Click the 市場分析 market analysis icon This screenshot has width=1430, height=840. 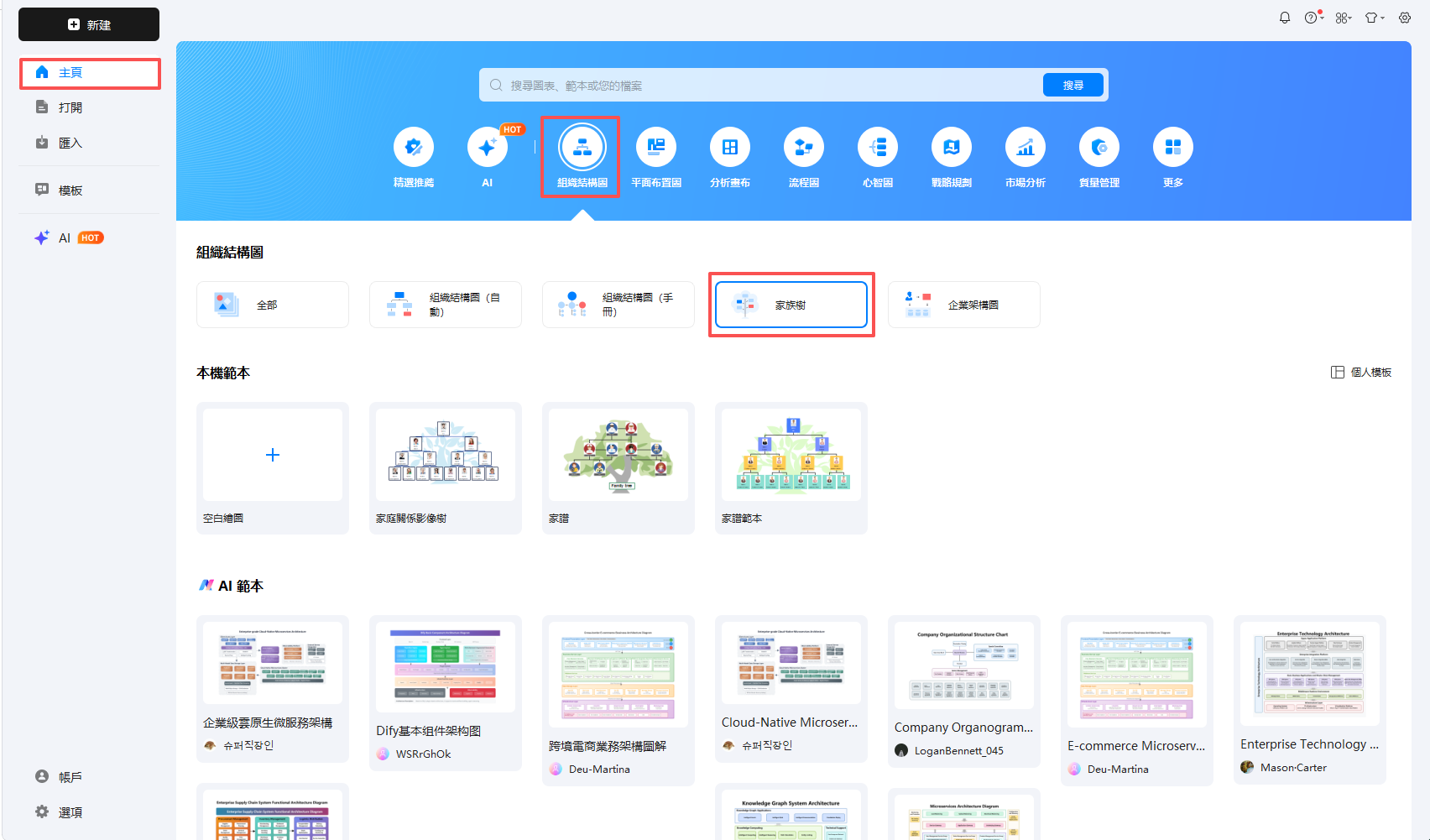point(1025,157)
